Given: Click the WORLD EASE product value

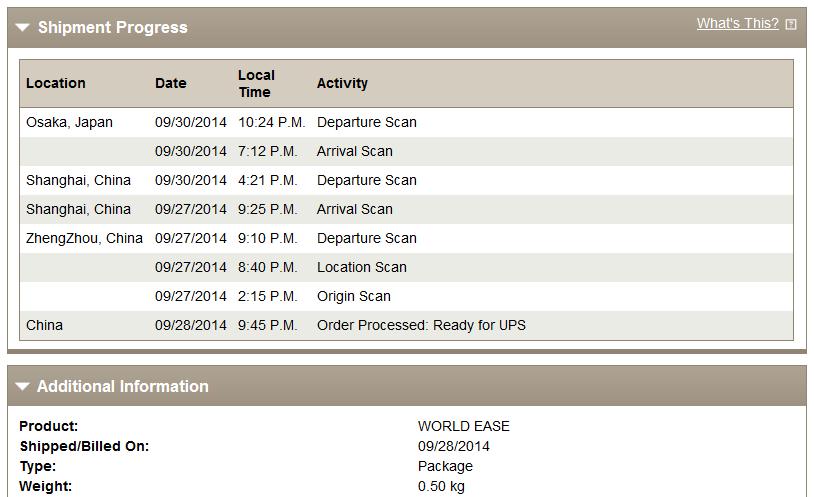Looking at the screenshot, I should (464, 426).
